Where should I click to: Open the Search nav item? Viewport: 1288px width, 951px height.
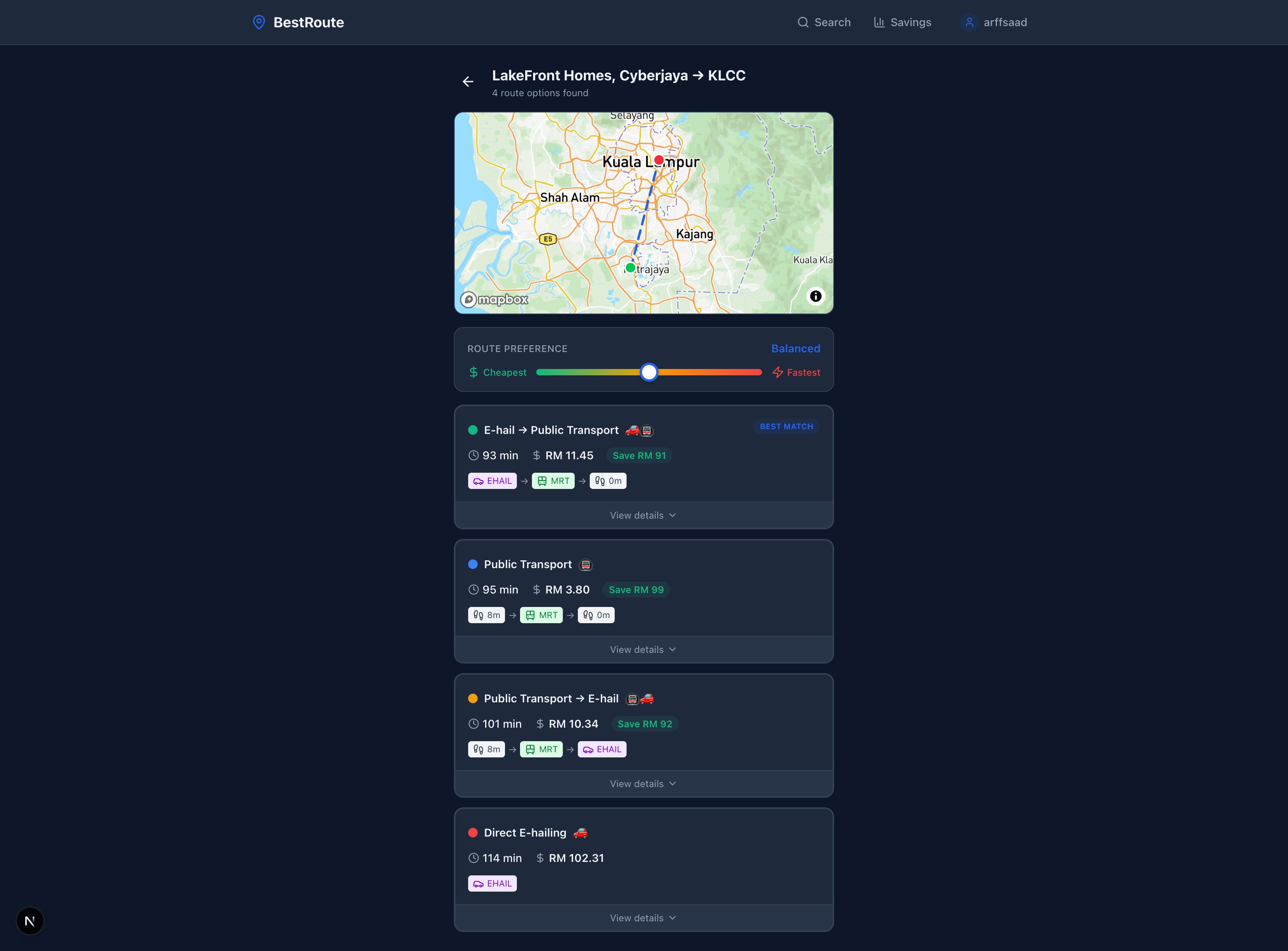(824, 23)
